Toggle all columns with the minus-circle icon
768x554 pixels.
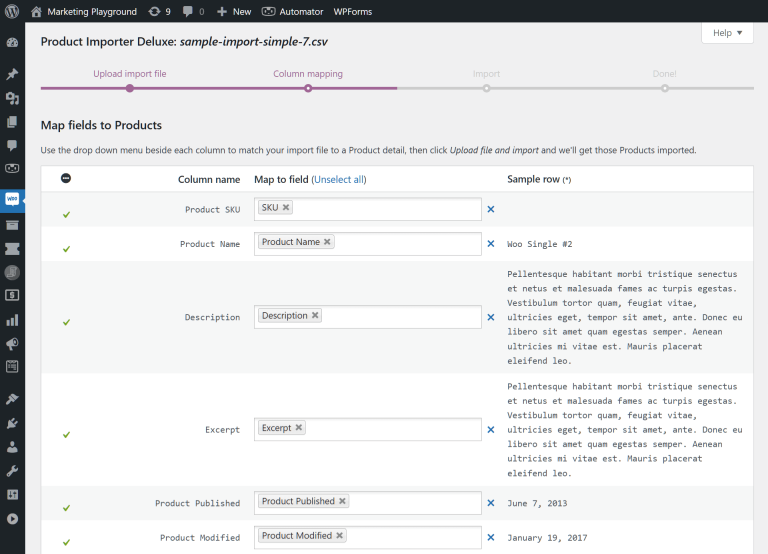tap(66, 178)
